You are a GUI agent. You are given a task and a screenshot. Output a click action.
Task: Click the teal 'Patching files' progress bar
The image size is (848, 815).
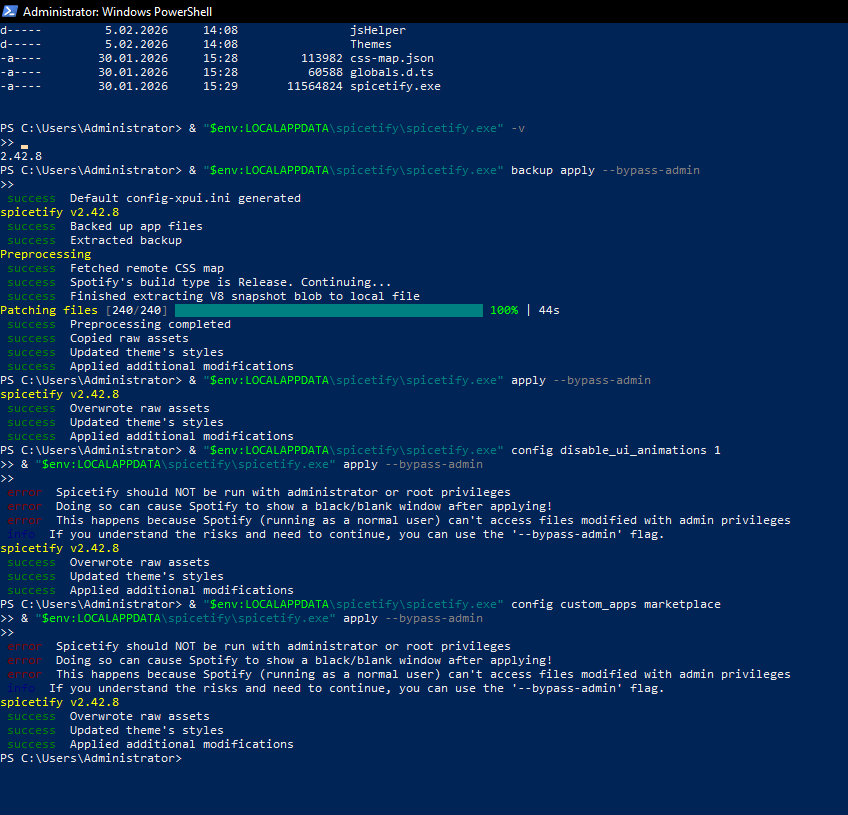click(x=329, y=310)
